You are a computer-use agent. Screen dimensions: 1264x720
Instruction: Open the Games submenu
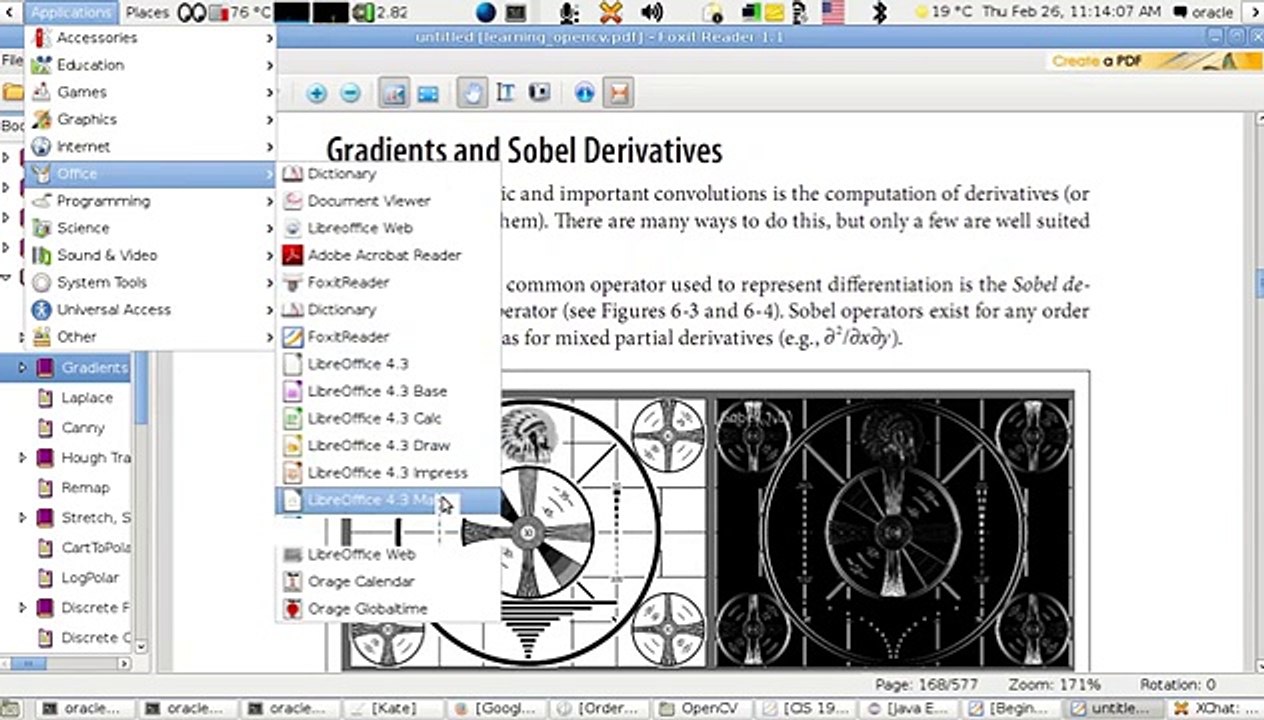tap(151, 92)
